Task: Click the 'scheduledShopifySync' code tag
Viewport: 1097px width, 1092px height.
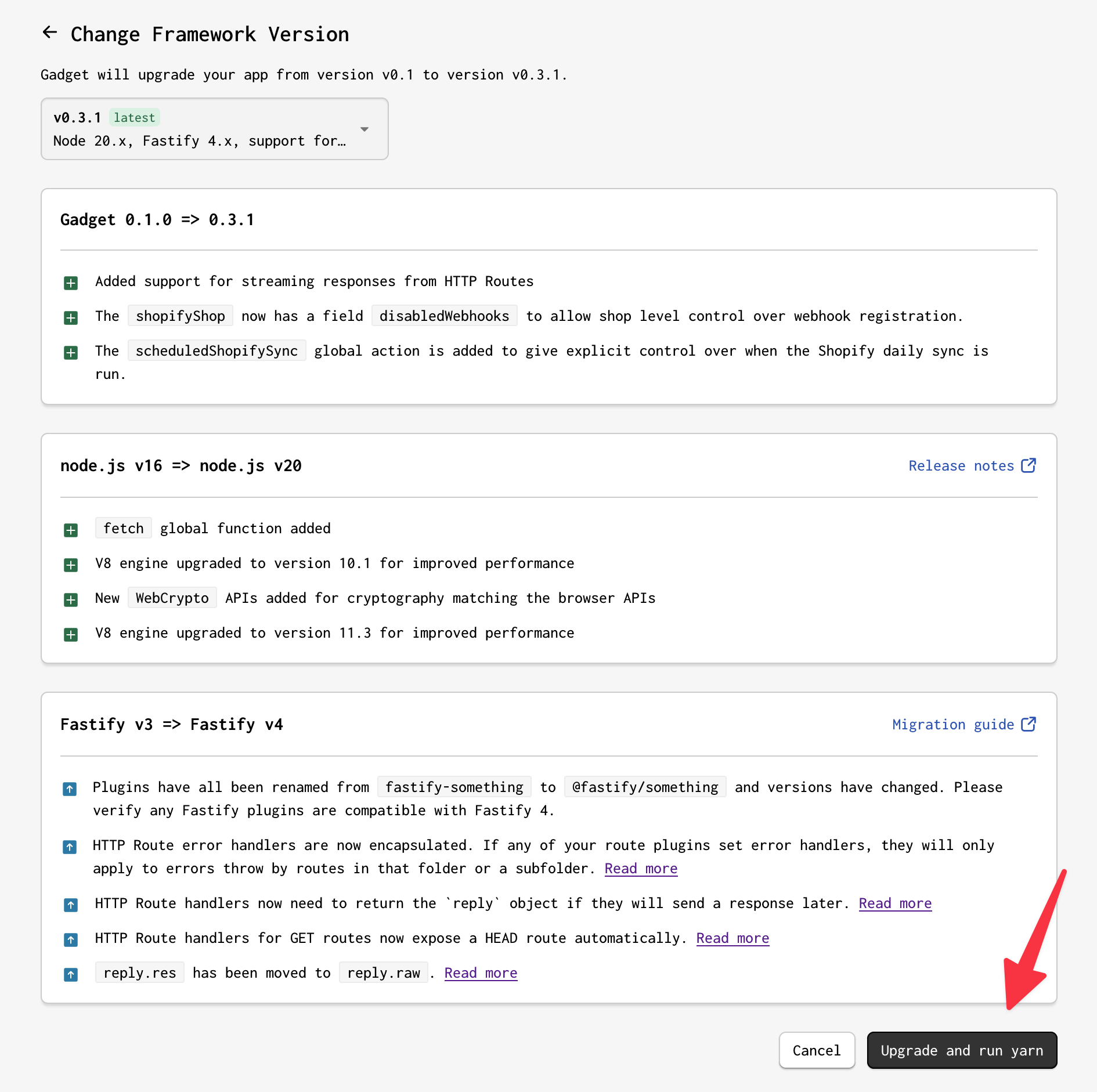Action: tap(217, 351)
